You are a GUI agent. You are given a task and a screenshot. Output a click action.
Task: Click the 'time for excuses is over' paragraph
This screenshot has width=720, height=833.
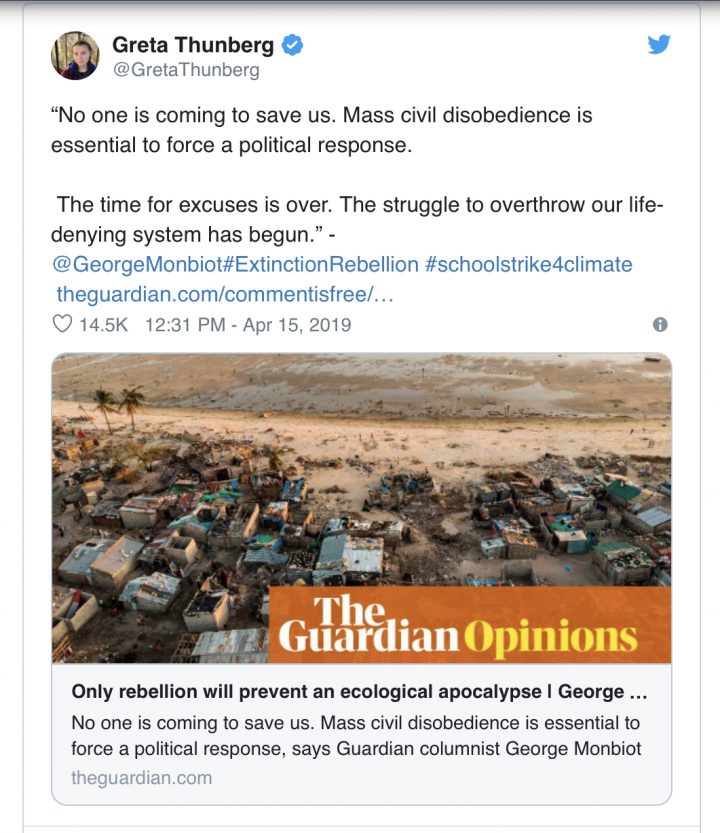[x=360, y=219]
